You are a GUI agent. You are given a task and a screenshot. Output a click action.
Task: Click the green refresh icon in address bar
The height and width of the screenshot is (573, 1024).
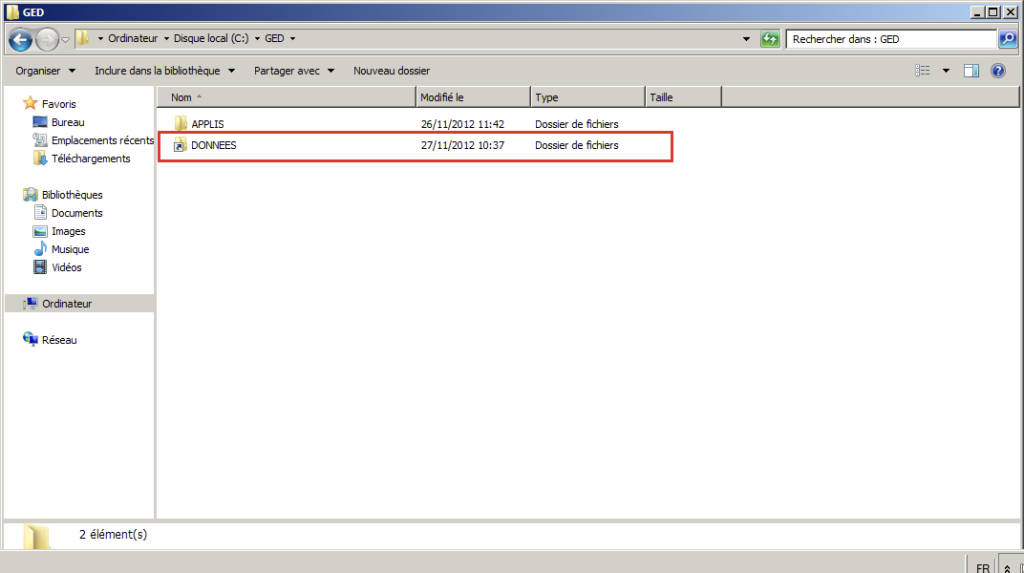point(769,39)
